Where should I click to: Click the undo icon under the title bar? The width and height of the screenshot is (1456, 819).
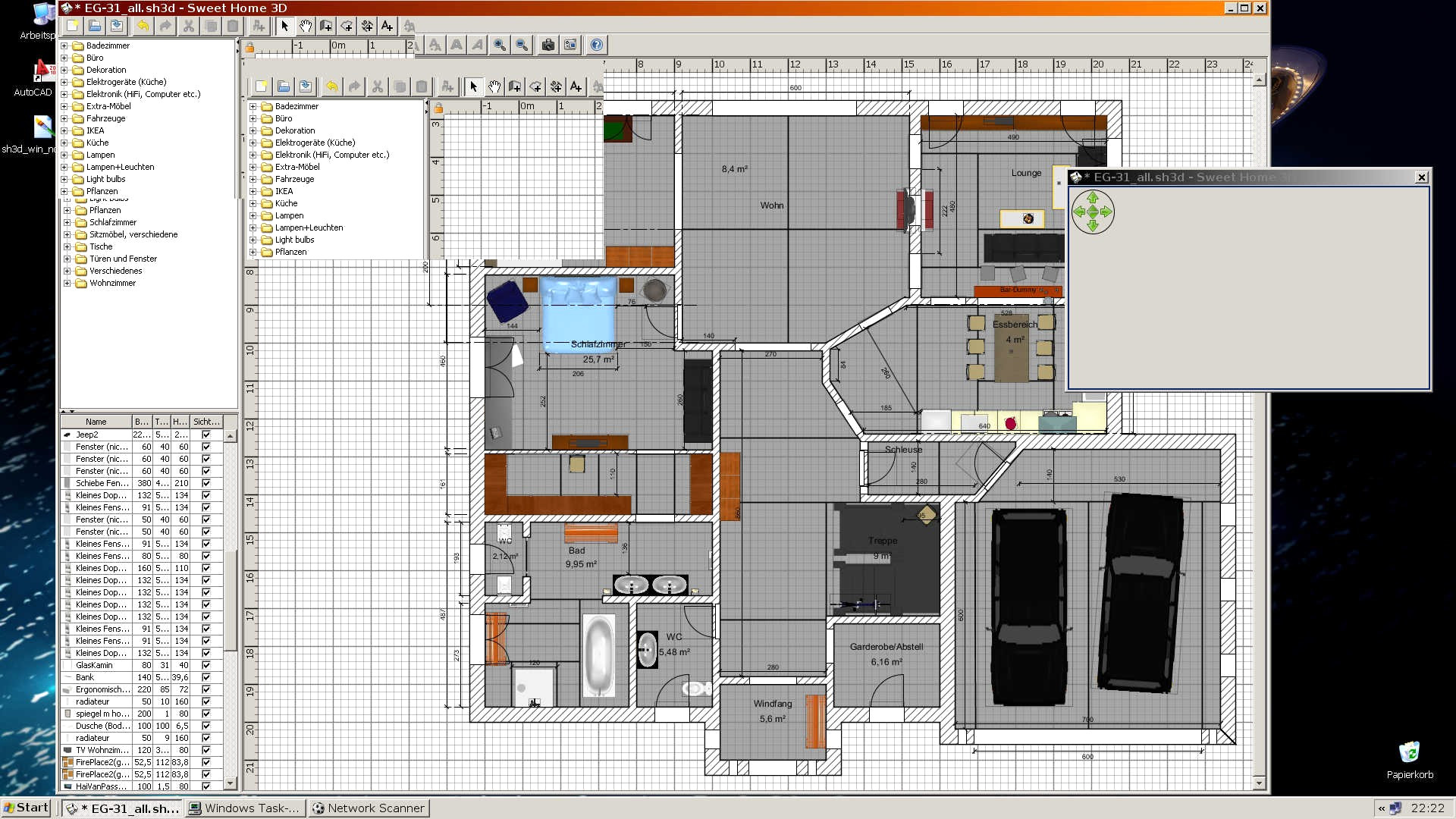point(143,26)
